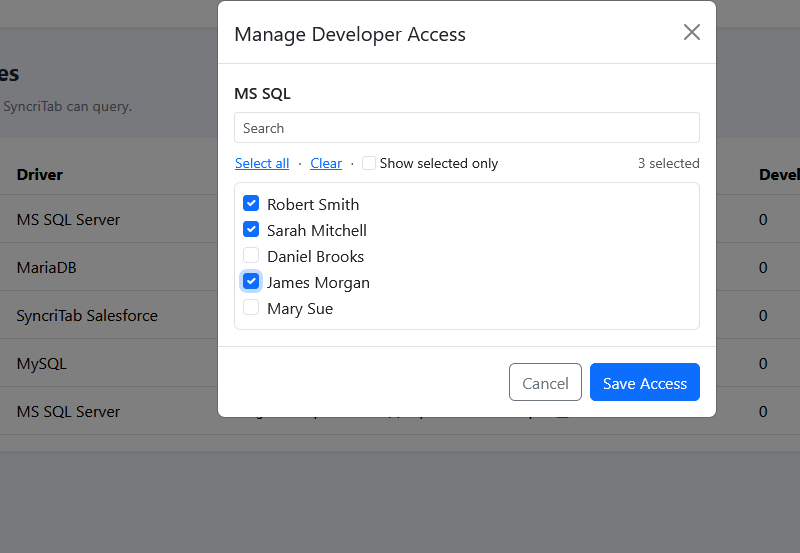
Task: Check Daniel Brooks checkbox
Action: 251,256
